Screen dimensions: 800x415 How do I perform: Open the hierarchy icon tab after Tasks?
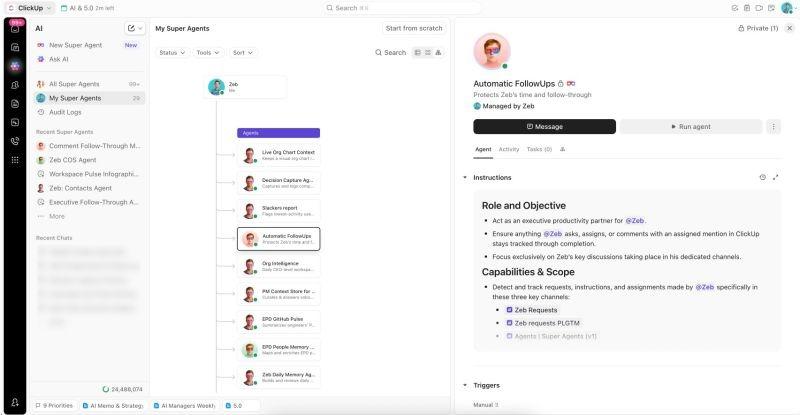pyautogui.click(x=562, y=150)
